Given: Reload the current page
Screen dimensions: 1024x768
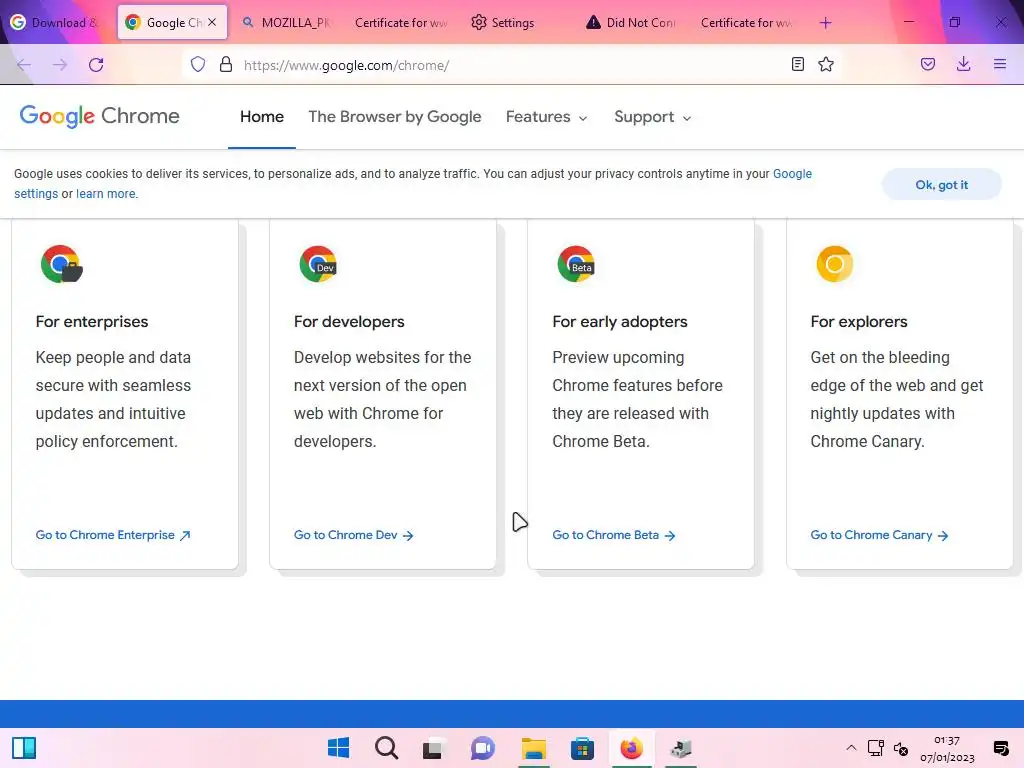Looking at the screenshot, I should (x=96, y=65).
